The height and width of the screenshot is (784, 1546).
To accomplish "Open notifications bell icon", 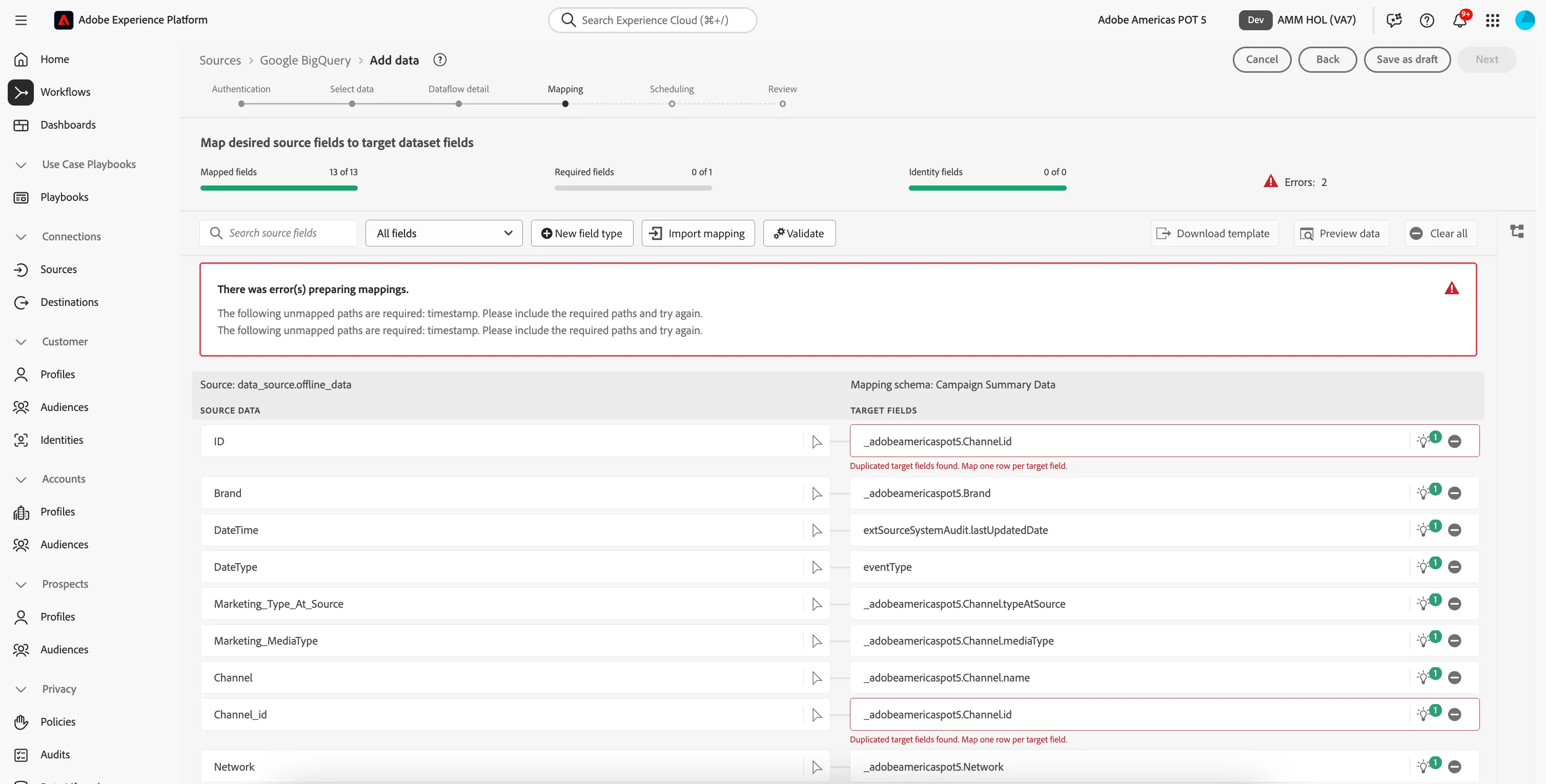I will pyautogui.click(x=1459, y=20).
